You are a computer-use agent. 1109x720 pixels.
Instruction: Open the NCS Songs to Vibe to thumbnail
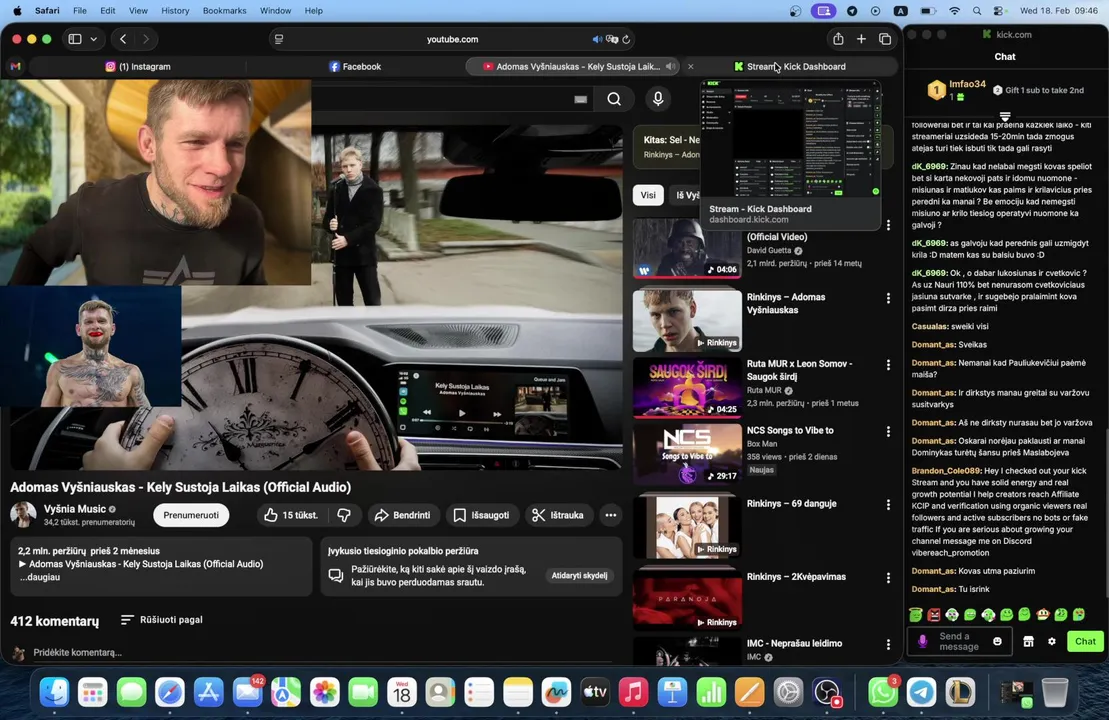click(687, 454)
